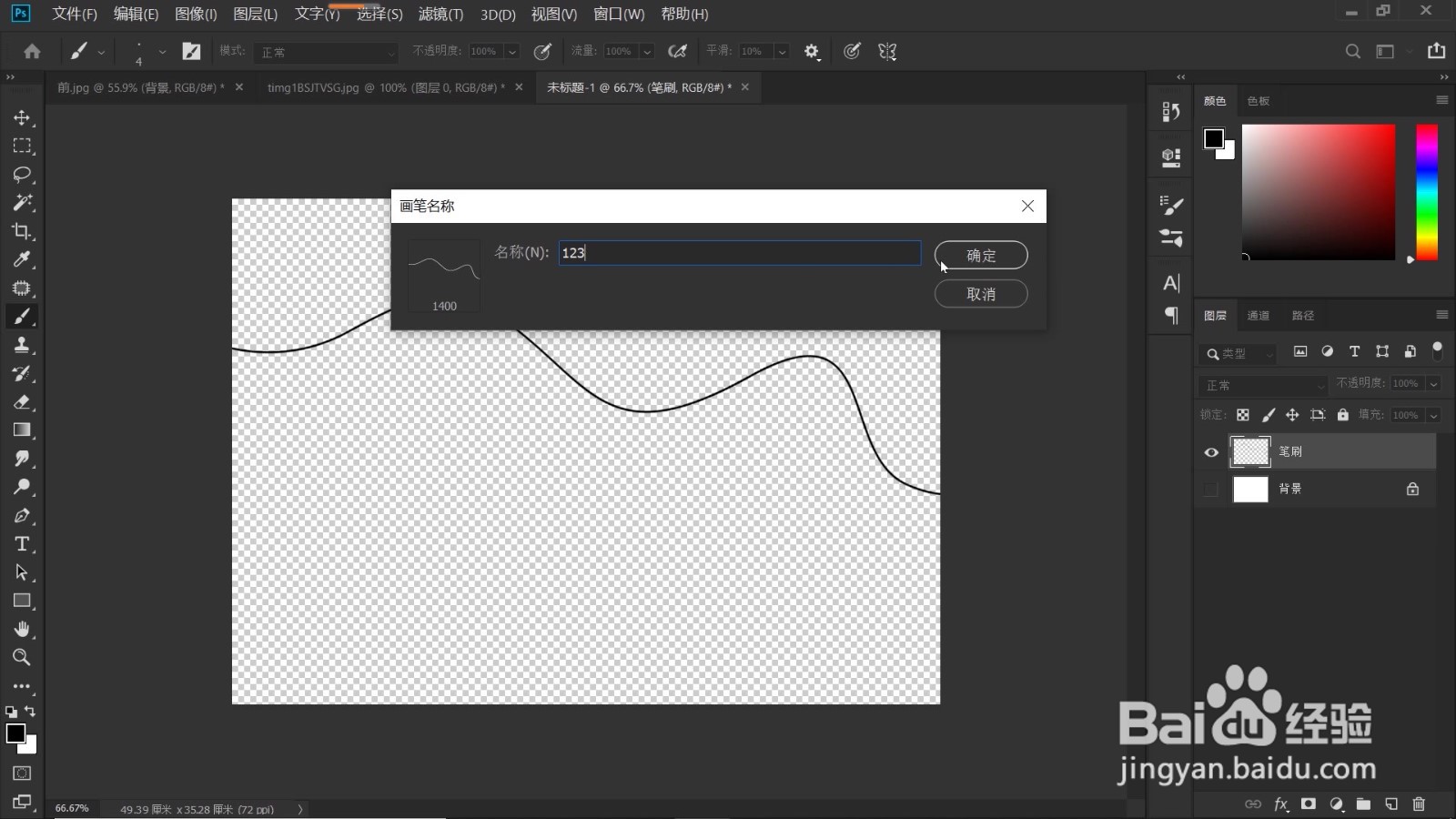This screenshot has width=1456, height=819.
Task: Cancel the dialog with 取消 button
Action: (x=981, y=294)
